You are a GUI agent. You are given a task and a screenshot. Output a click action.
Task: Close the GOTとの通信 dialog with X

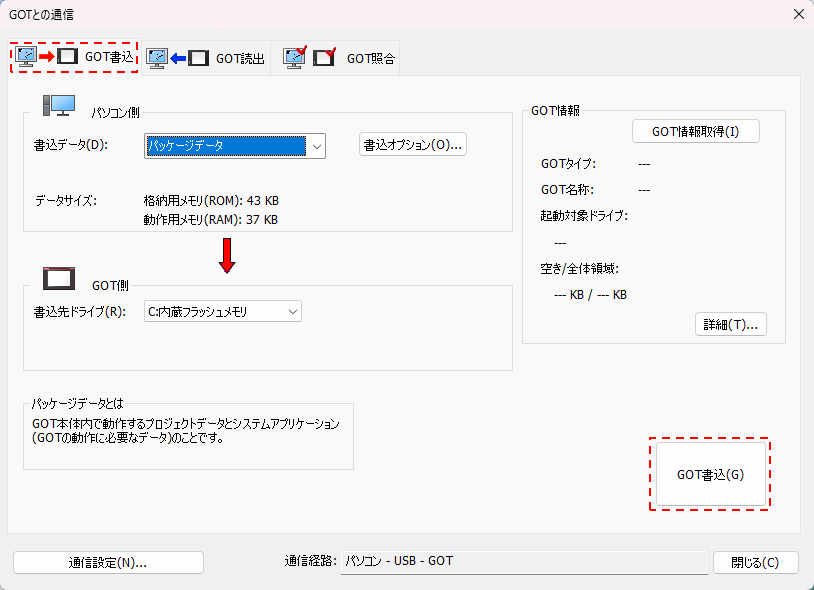[798, 14]
